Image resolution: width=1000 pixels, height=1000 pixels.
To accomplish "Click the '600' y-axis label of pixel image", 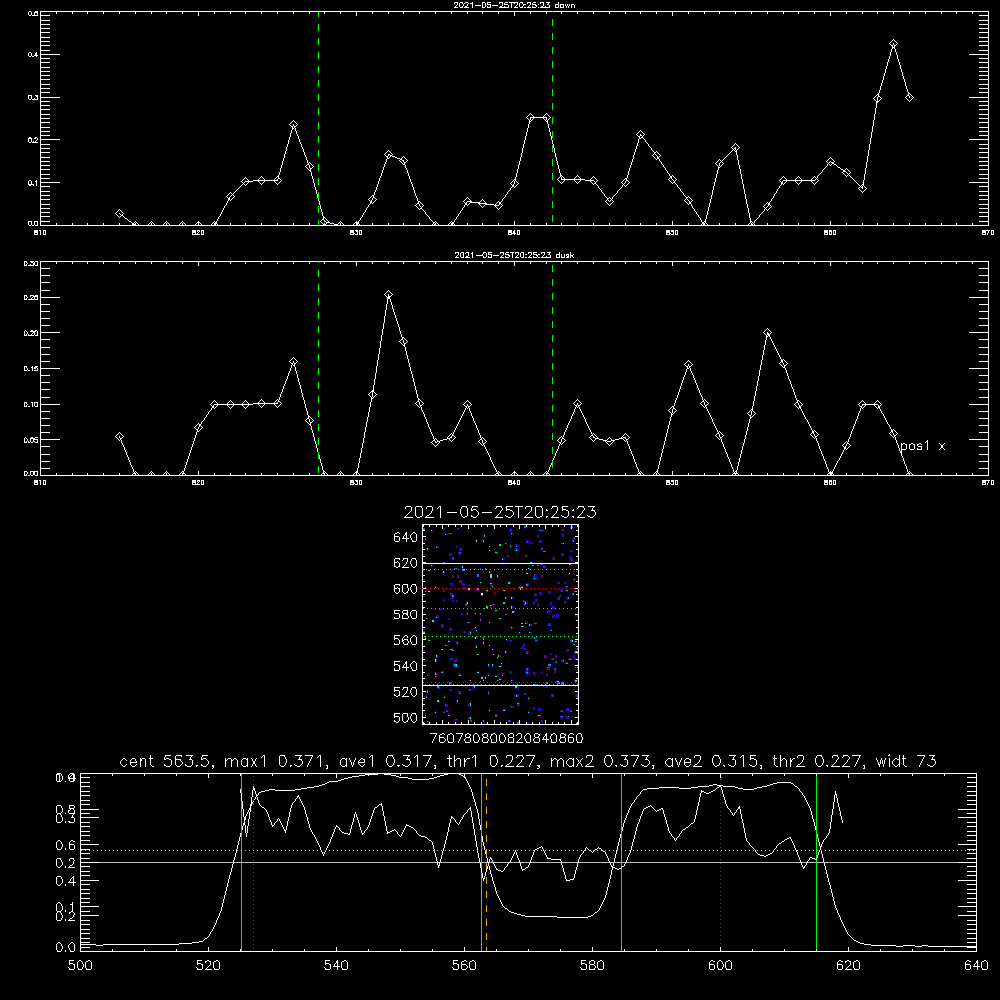I will click(406, 589).
